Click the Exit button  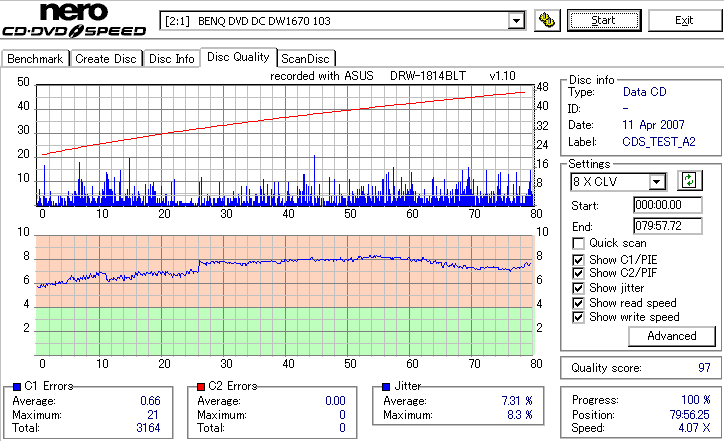(684, 20)
